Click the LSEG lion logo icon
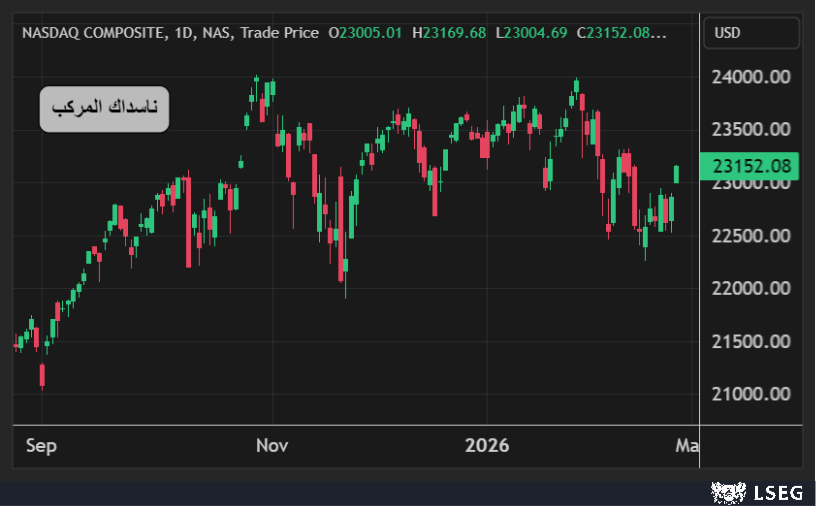Screen dimensions: 816x506 pos(728,491)
